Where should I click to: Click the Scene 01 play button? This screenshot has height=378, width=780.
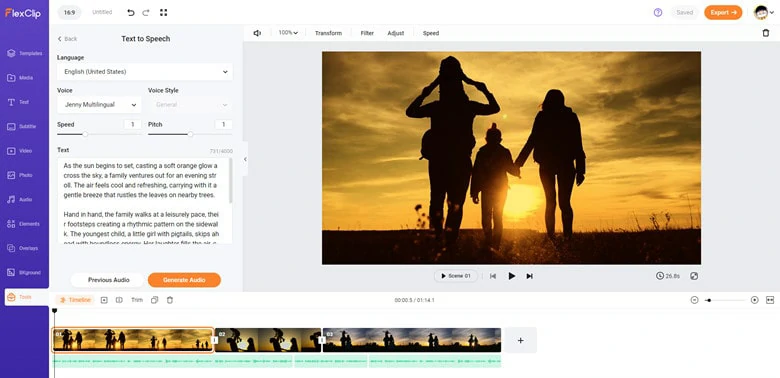(x=456, y=276)
